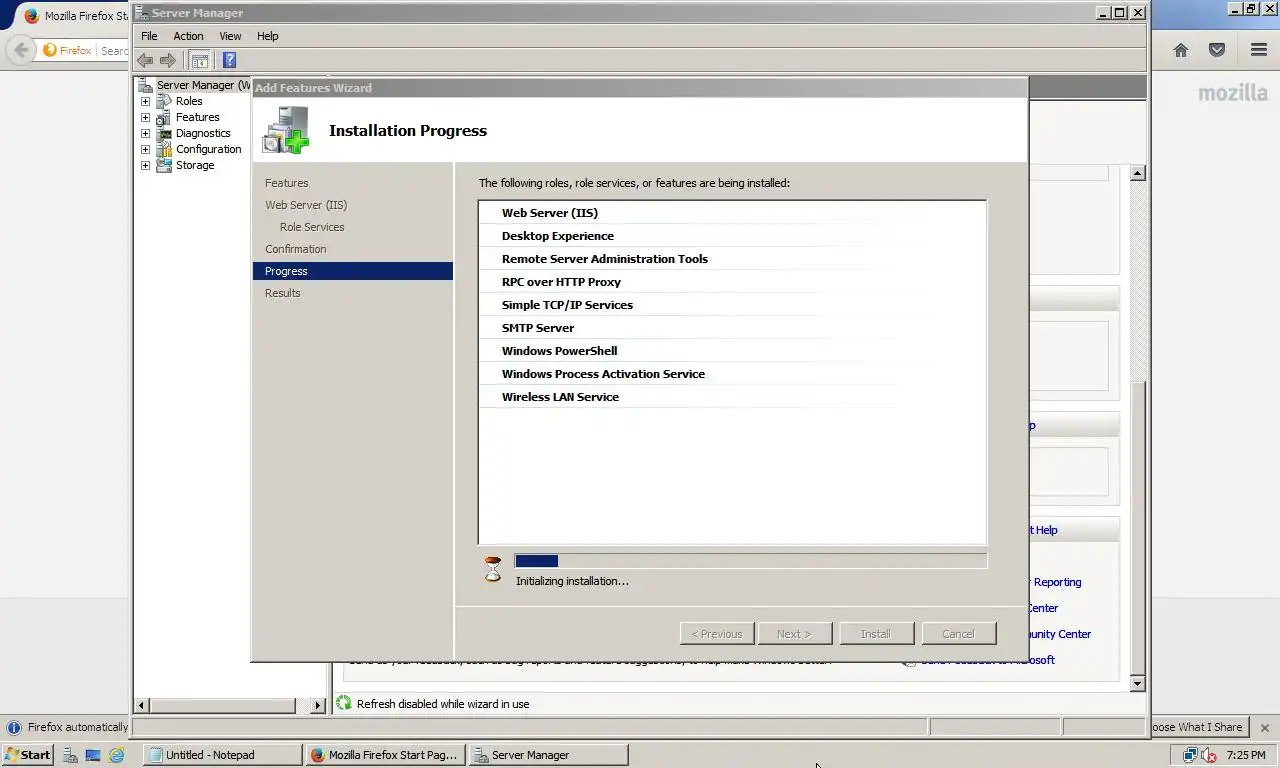Click 'Web Server (IIS)' in the install list
This screenshot has height=768, width=1280.
549,213
